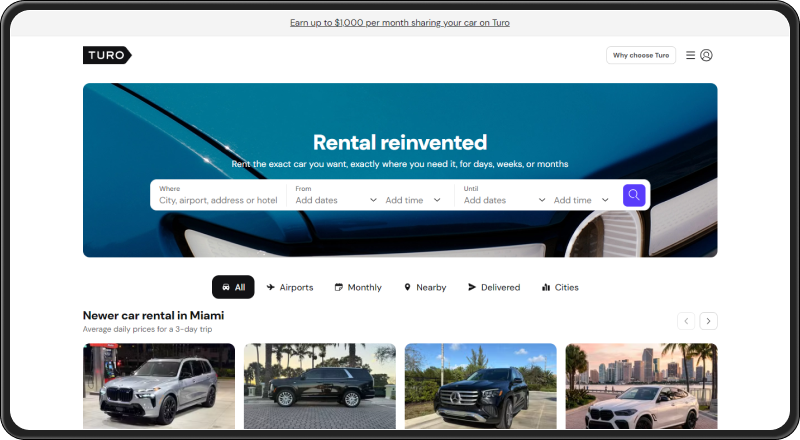Open the 'Earn up to $1,000' link
The image size is (800, 440).
click(x=400, y=22)
